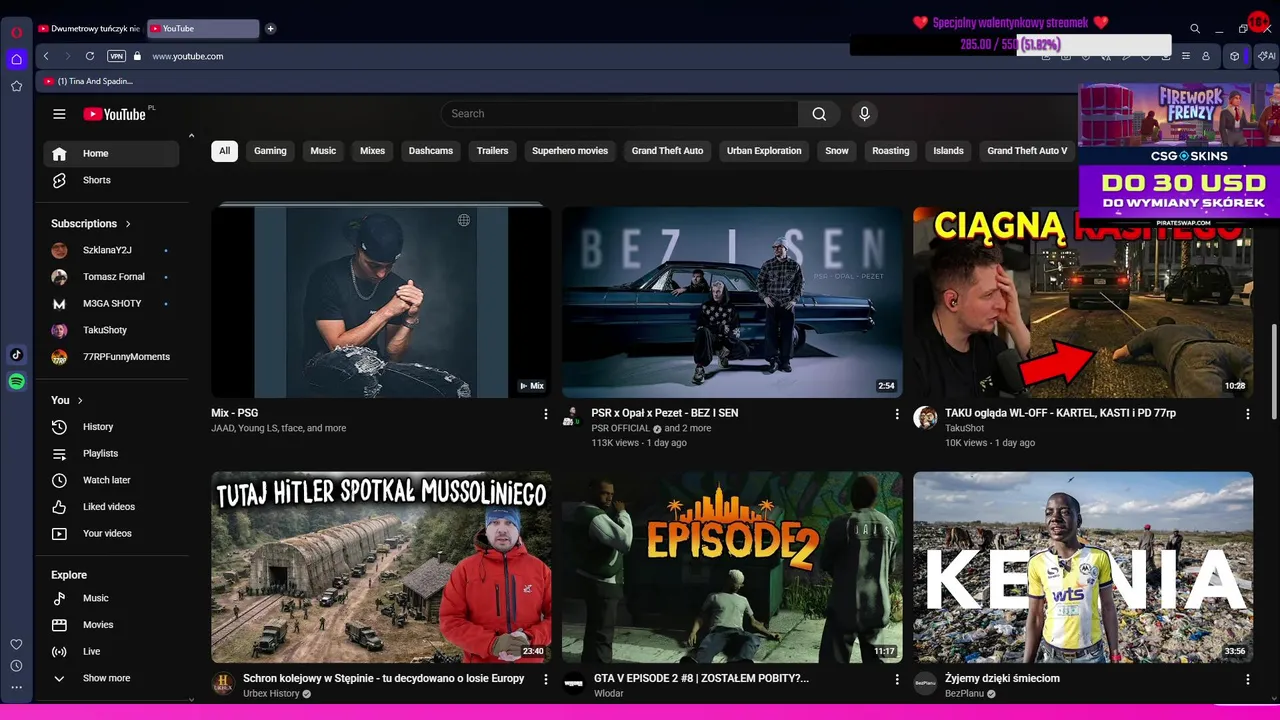Open the Urbex History channel avatar

pyautogui.click(x=222, y=683)
